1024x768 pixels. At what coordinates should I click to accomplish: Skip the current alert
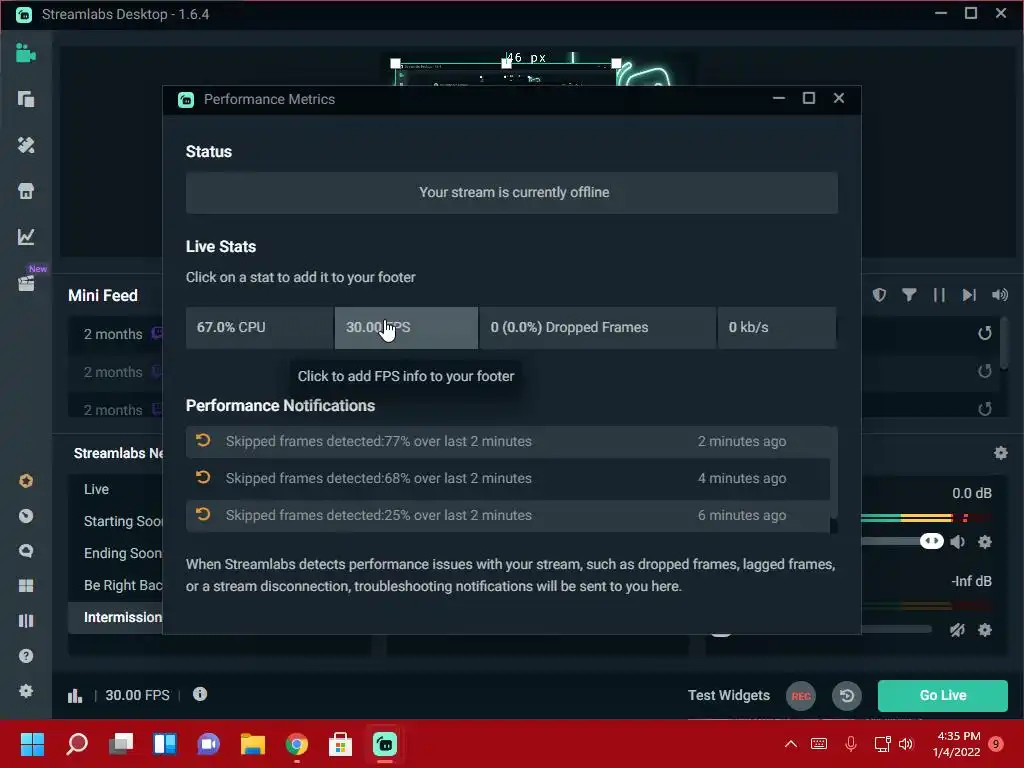[x=969, y=295]
